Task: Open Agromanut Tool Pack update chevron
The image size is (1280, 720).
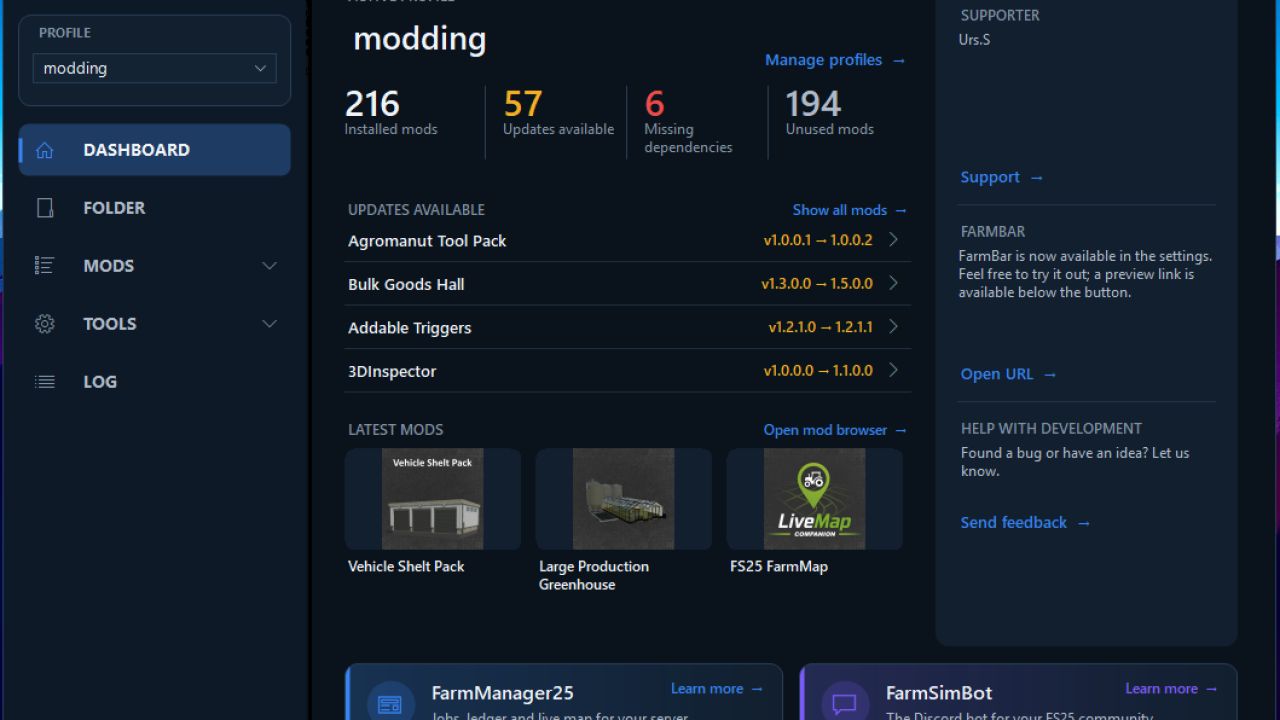Action: (893, 240)
